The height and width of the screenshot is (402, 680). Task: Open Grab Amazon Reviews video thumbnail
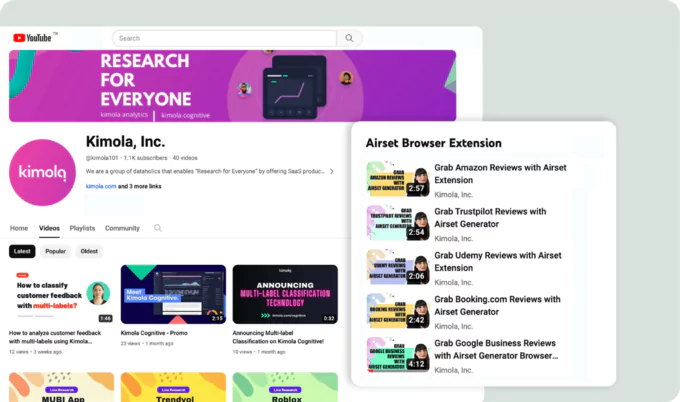click(x=398, y=179)
